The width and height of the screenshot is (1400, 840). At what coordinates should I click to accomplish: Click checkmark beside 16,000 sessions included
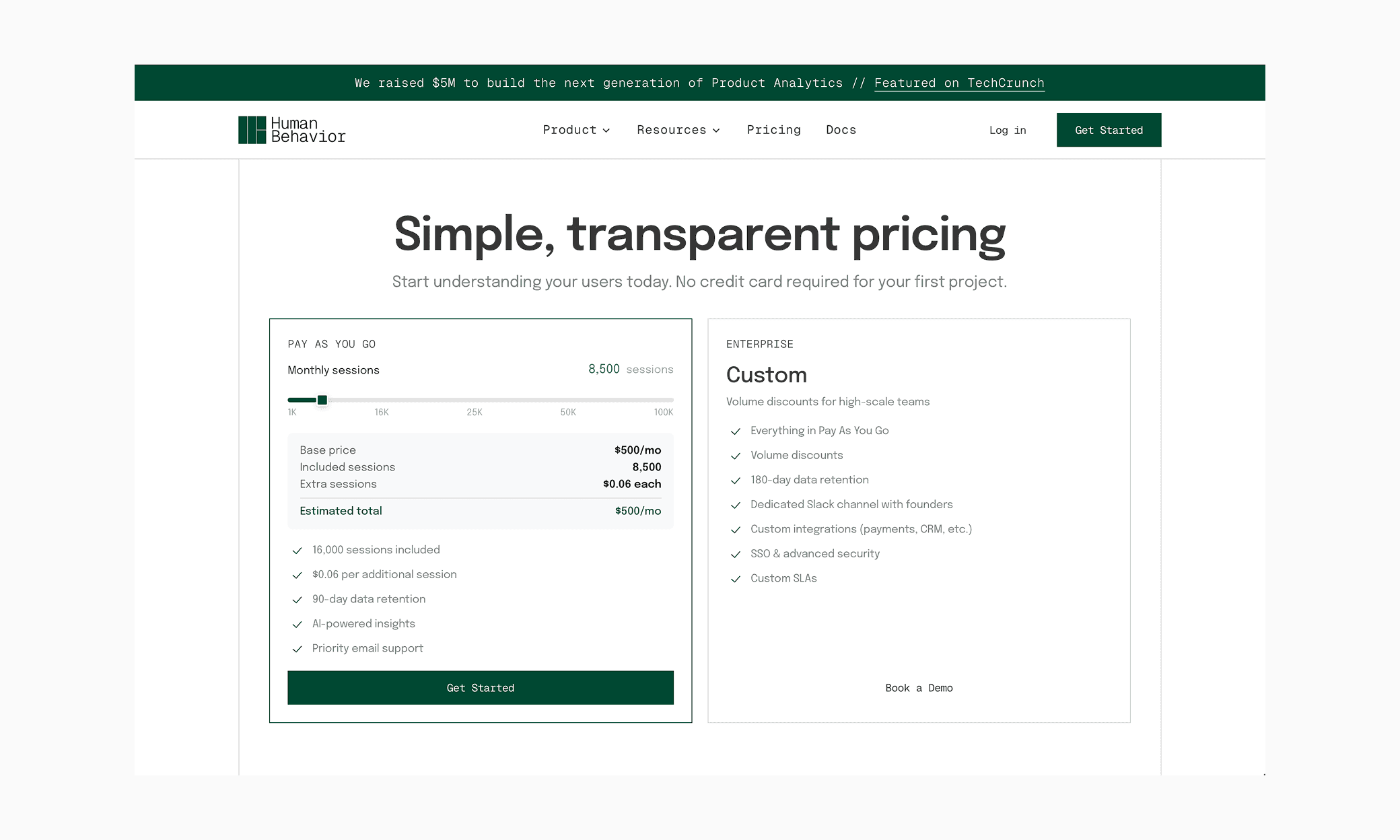[297, 551]
